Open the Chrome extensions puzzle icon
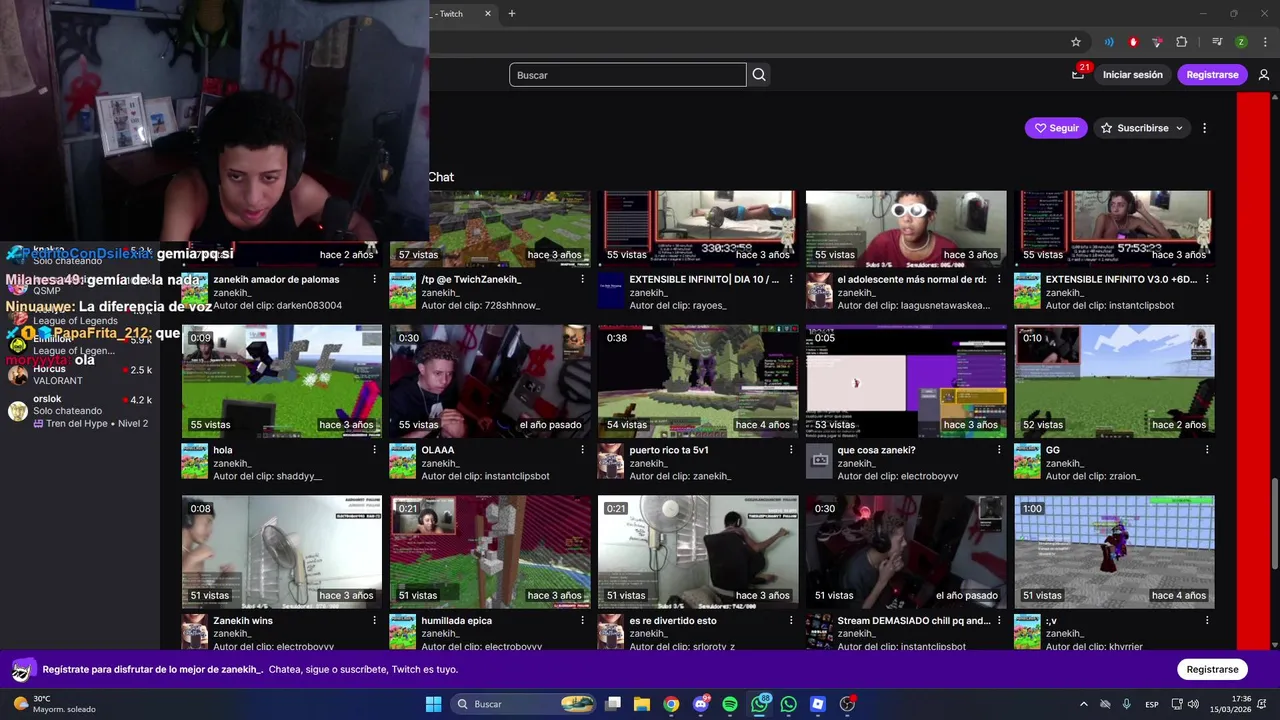1280x720 pixels. coord(1182,42)
